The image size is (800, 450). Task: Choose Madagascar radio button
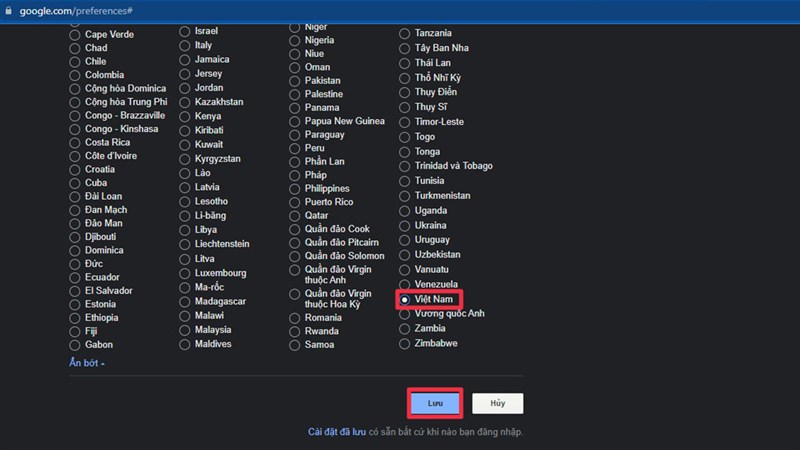click(185, 302)
